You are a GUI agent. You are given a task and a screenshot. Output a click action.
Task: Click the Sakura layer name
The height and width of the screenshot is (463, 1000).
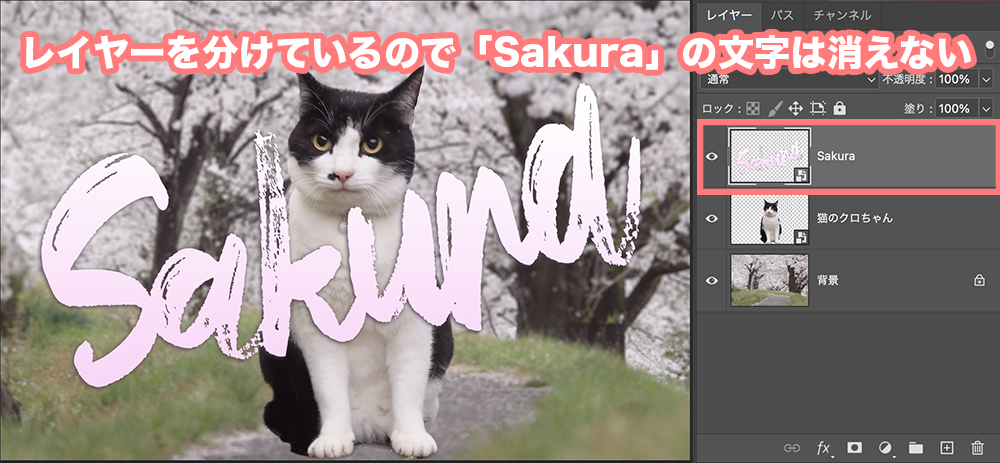(836, 156)
